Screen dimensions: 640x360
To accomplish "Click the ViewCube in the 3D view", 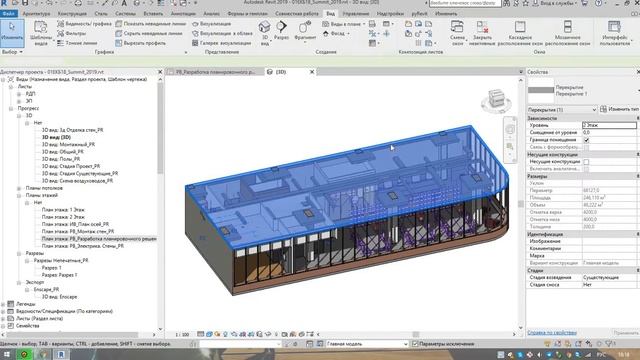I will (496, 100).
